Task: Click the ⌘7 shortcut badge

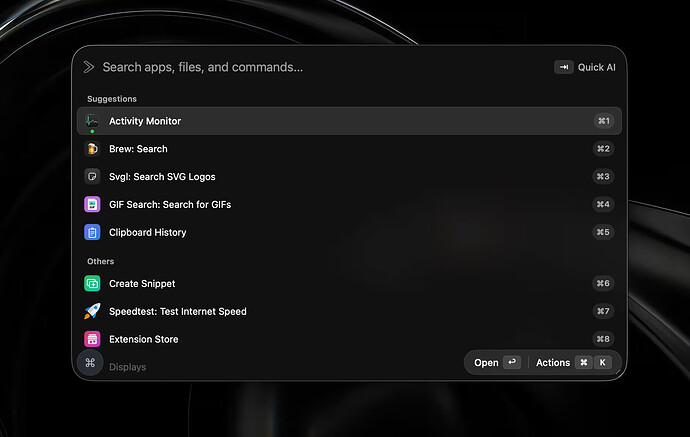Action: [603, 311]
